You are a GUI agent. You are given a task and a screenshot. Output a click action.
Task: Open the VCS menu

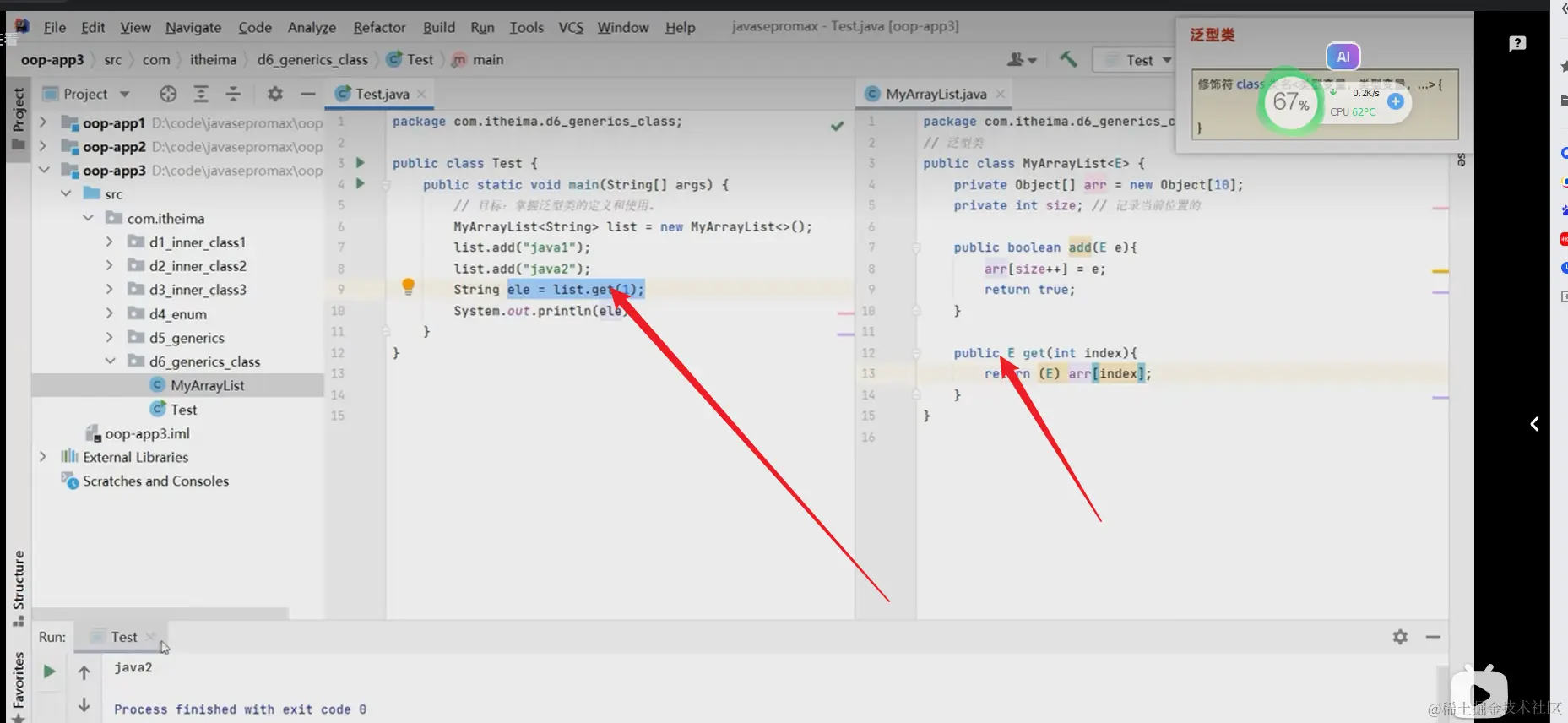coord(571,27)
